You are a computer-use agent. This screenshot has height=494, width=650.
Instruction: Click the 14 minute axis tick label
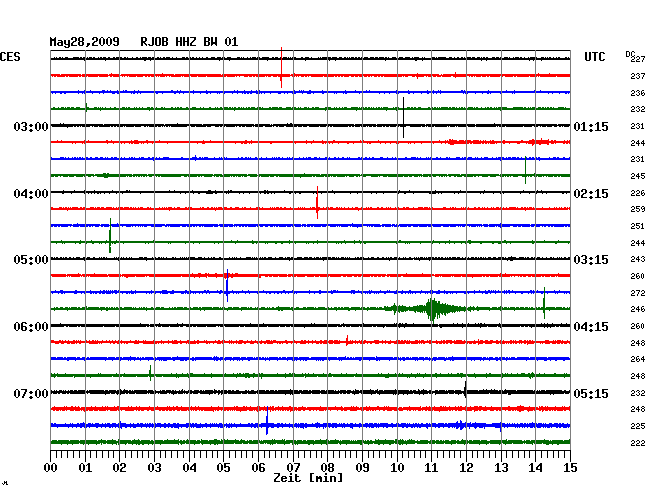536,468
